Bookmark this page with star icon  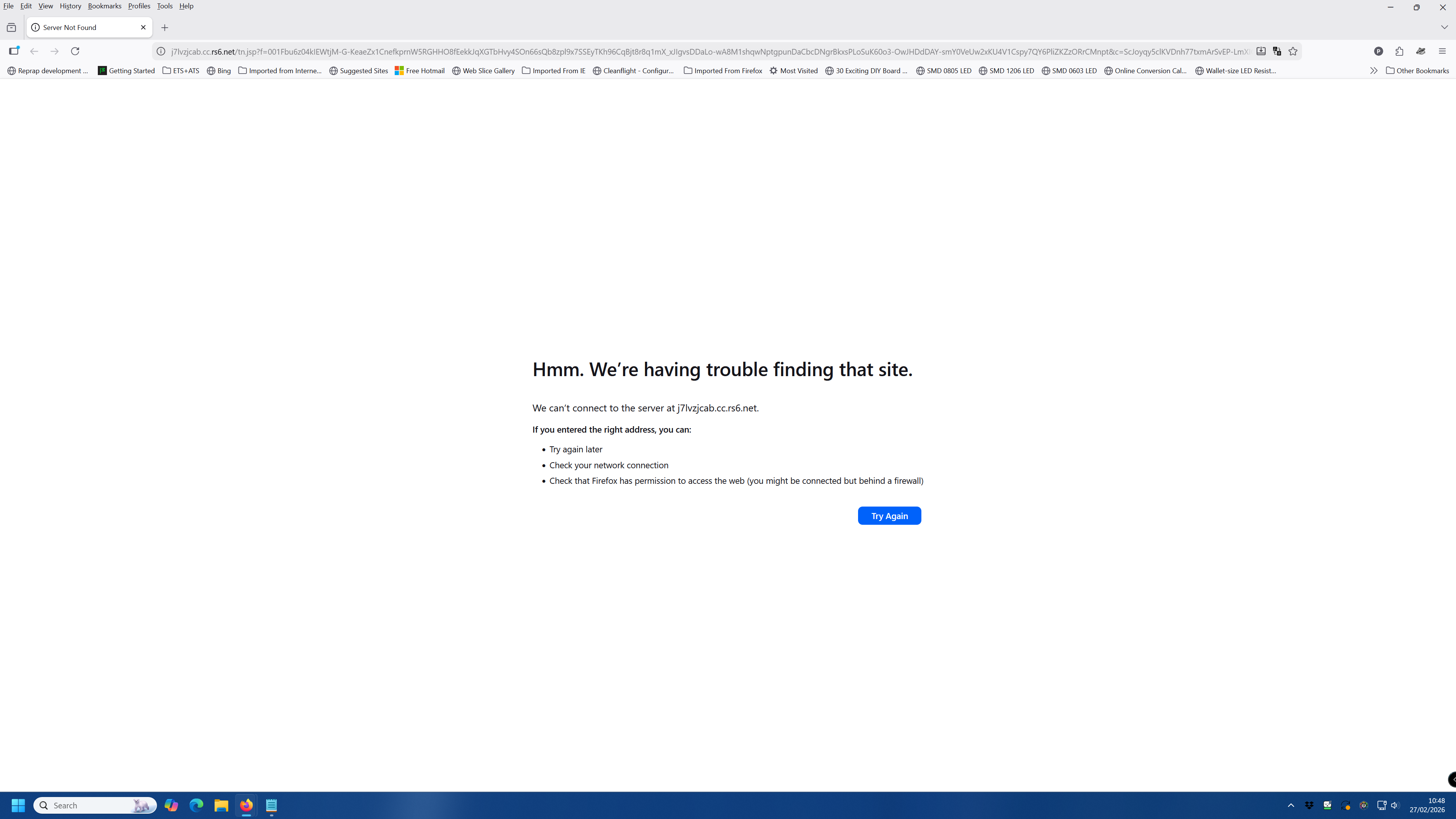click(1293, 52)
